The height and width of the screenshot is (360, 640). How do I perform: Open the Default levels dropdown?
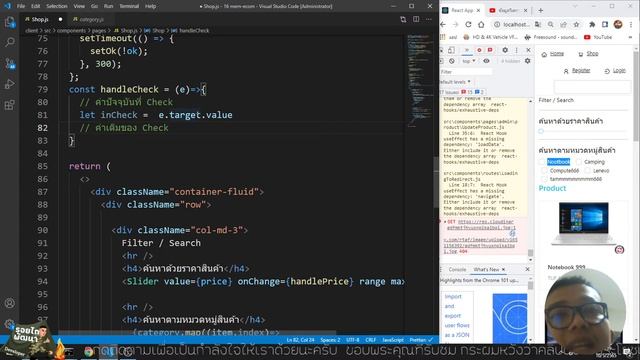[455, 82]
